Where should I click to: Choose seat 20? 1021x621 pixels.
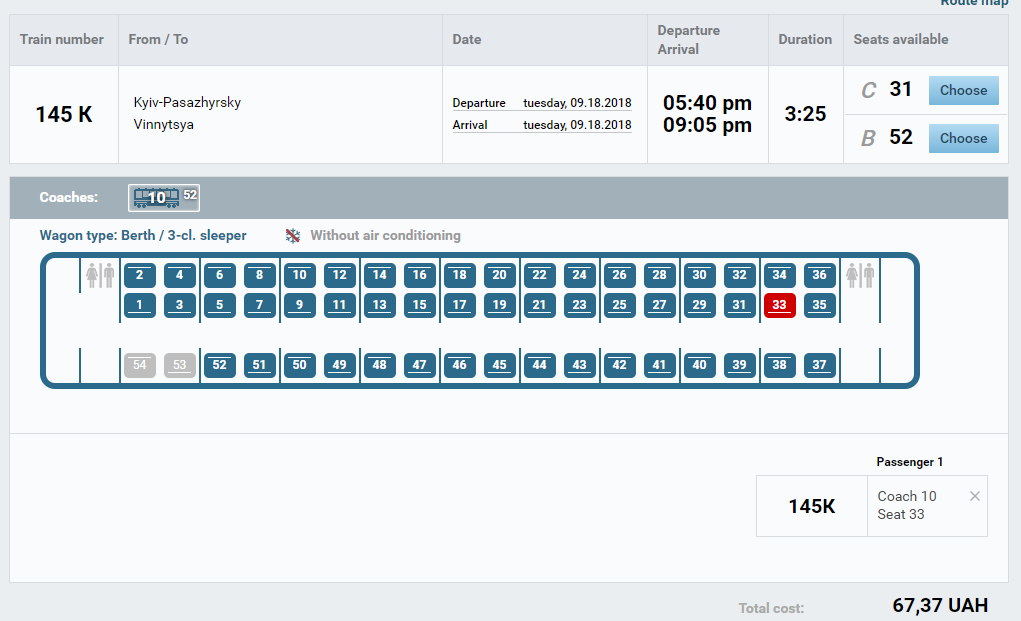(x=499, y=275)
